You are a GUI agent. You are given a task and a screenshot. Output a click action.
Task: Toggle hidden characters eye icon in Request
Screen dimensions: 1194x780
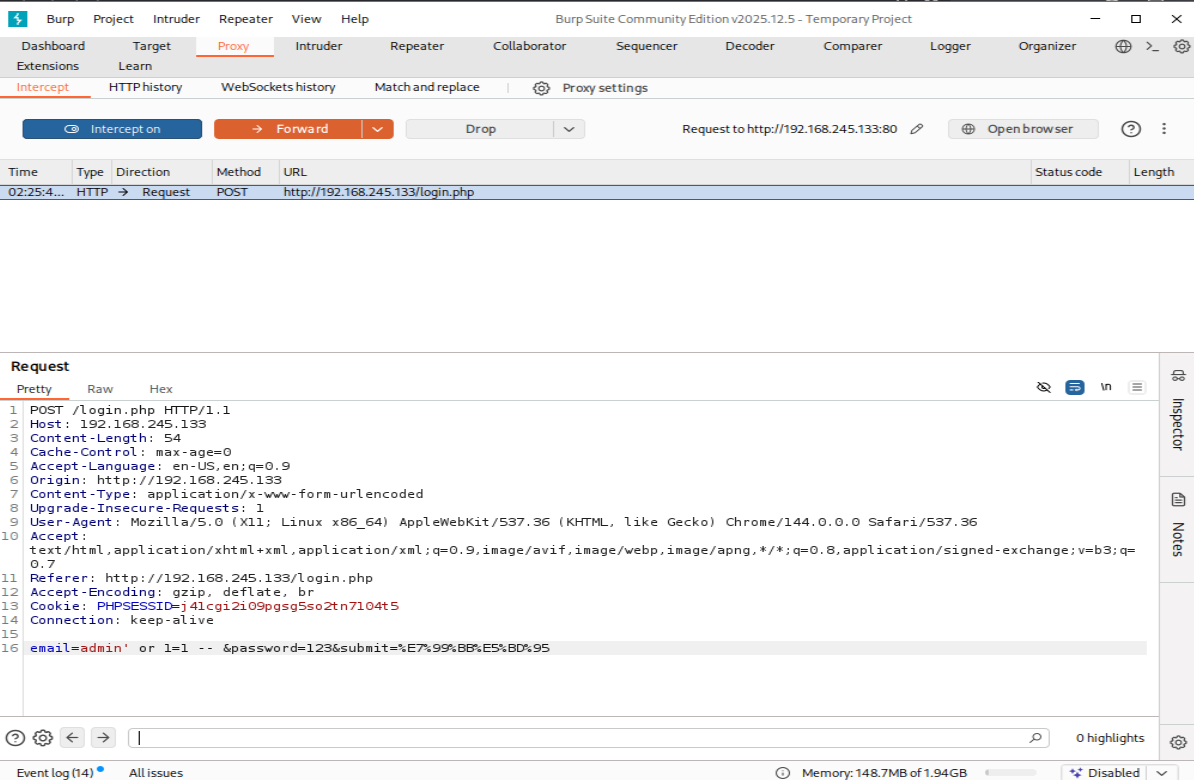pyautogui.click(x=1044, y=388)
